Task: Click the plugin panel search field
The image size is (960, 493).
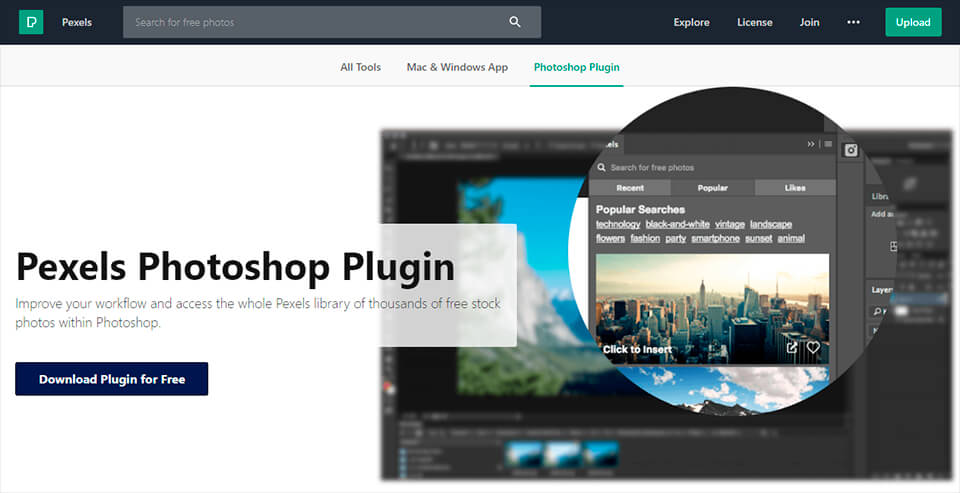Action: [x=713, y=167]
